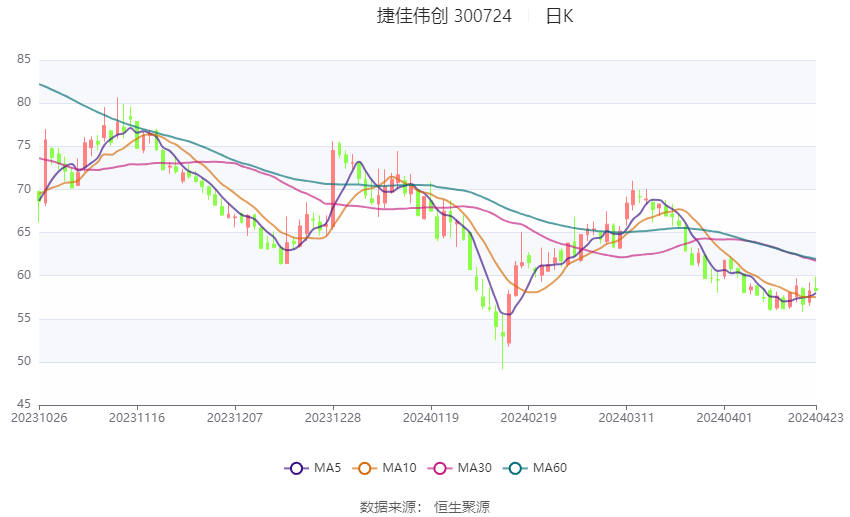This screenshot has height=517, width=850.
Task: Click the y-axis value 50
Action: [x=24, y=361]
